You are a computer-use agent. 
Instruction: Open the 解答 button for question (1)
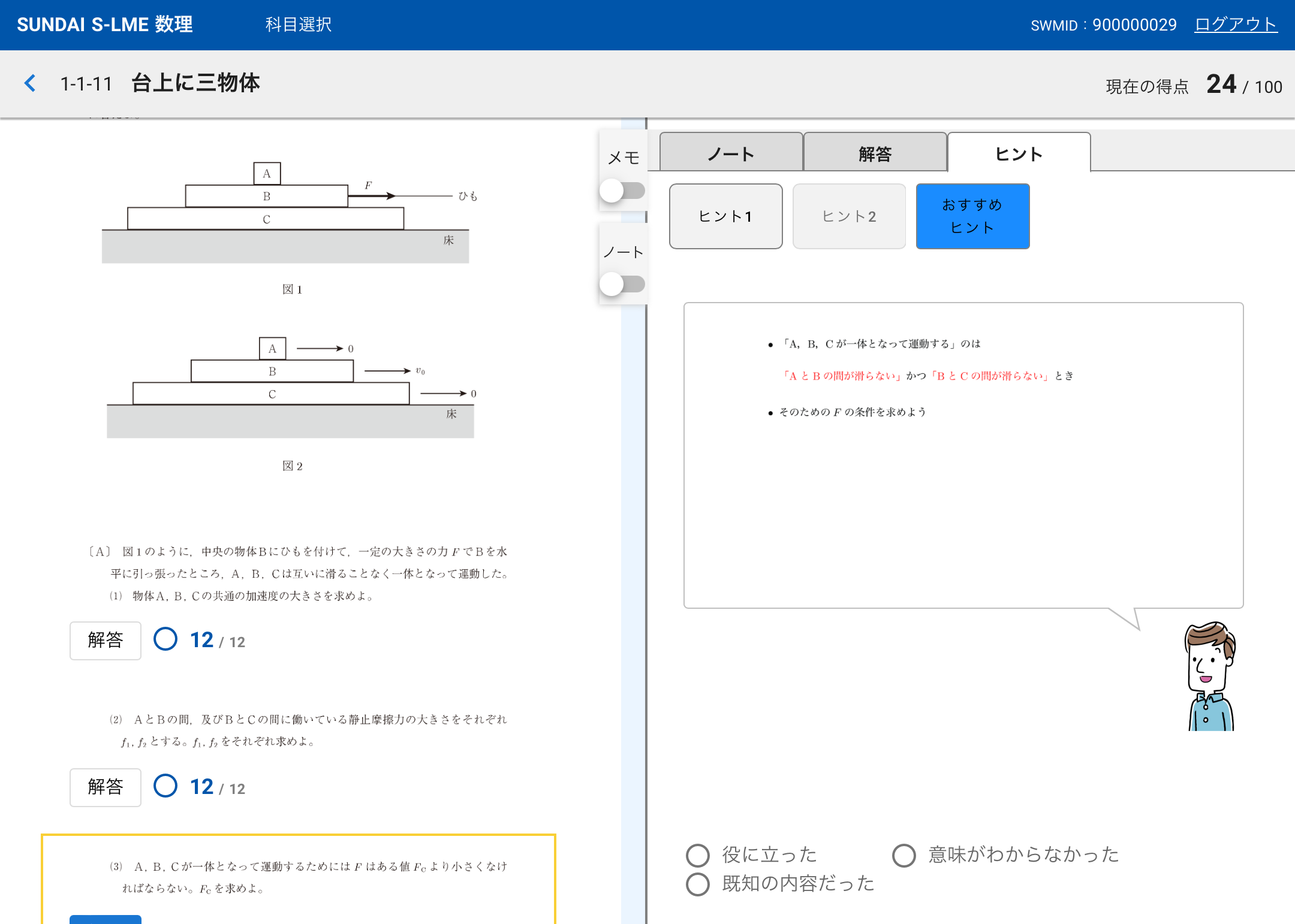pyautogui.click(x=105, y=640)
